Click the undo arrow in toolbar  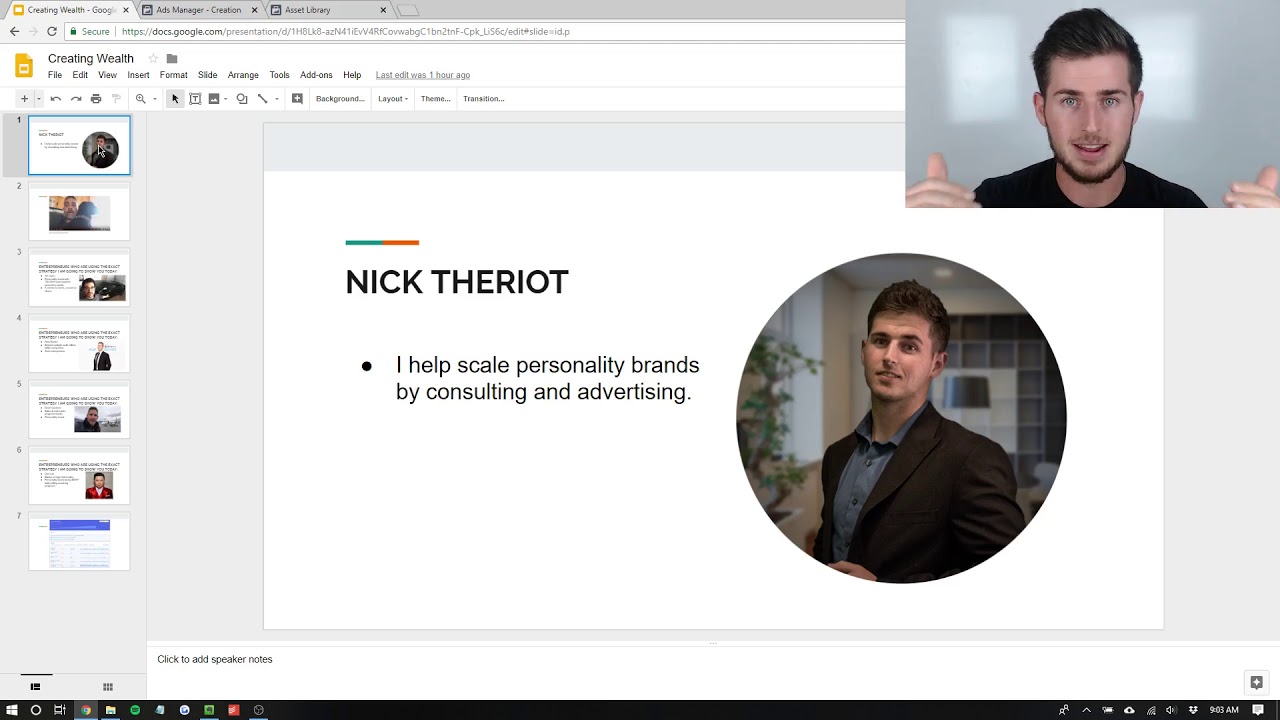click(56, 99)
